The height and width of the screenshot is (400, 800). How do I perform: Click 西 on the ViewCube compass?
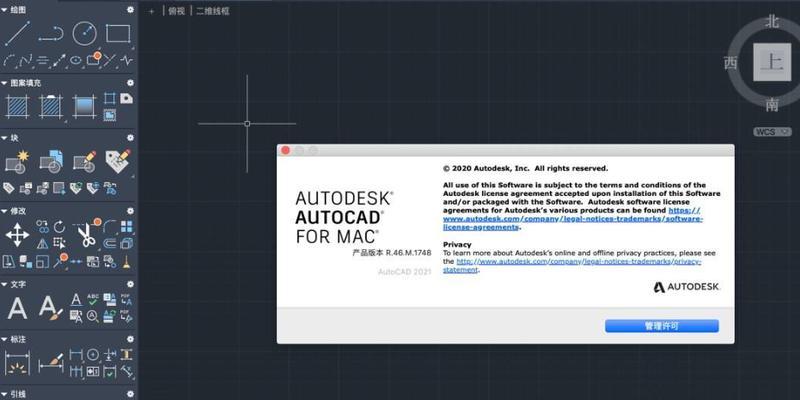731,63
